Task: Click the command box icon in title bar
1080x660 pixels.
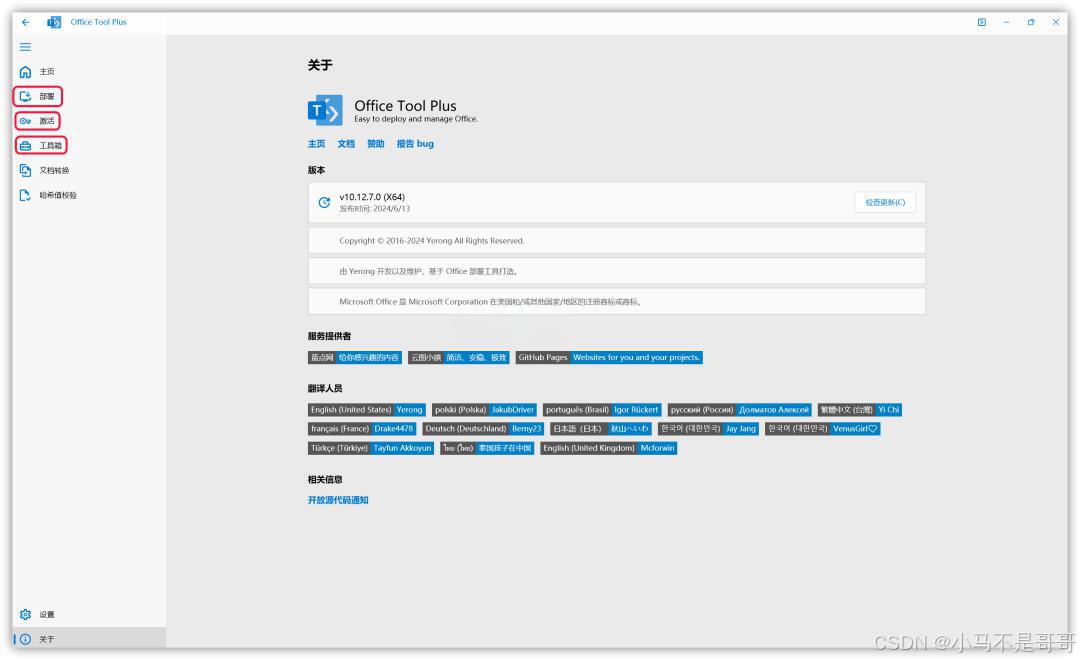Action: 982,22
